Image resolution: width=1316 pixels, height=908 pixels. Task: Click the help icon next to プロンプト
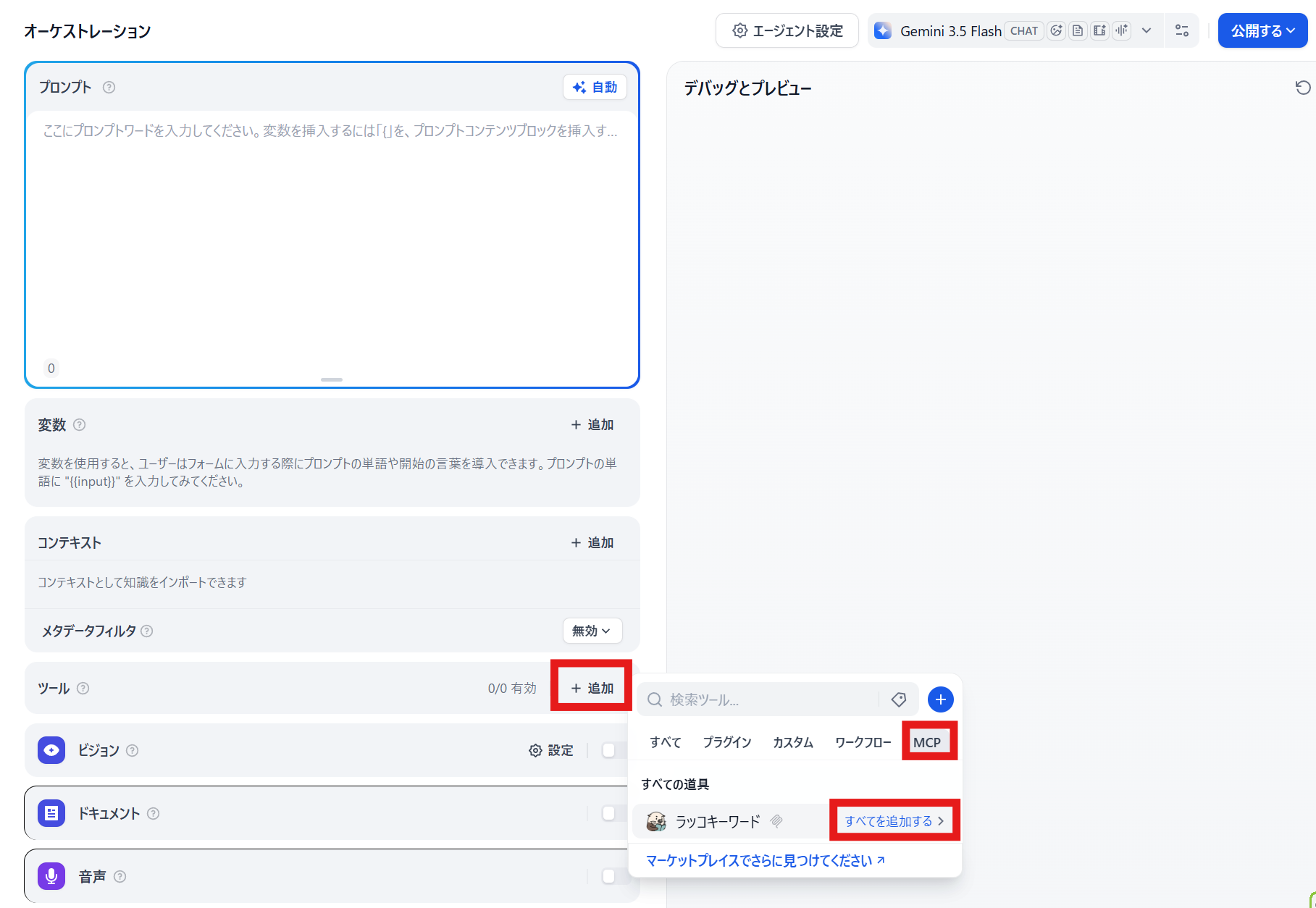[109, 87]
